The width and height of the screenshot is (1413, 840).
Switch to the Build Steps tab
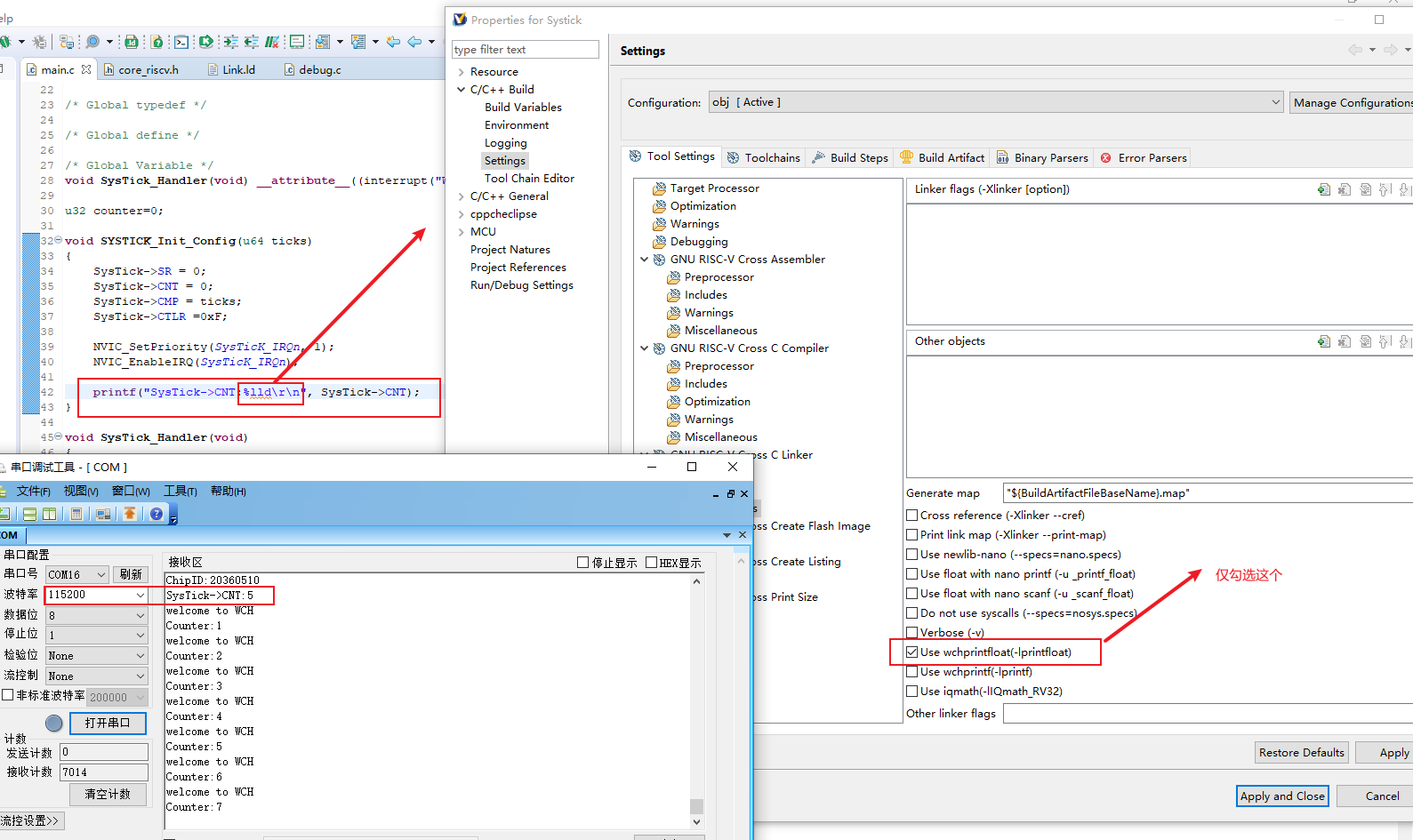pos(850,157)
